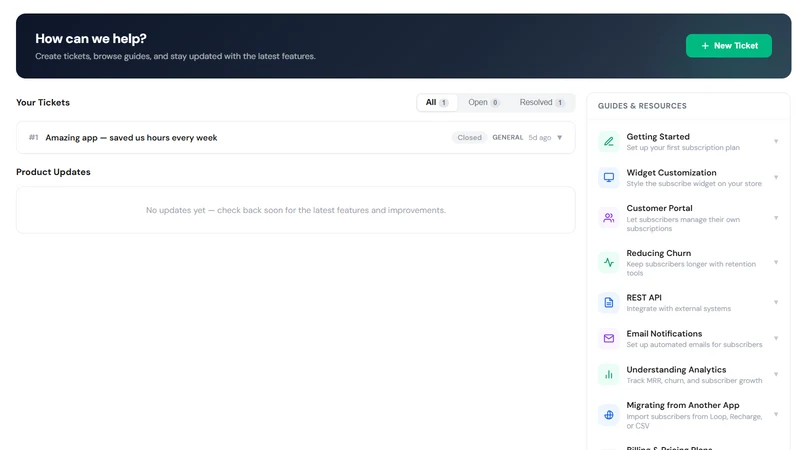
Task: Click the Migrating from Another App globe icon
Action: (609, 415)
